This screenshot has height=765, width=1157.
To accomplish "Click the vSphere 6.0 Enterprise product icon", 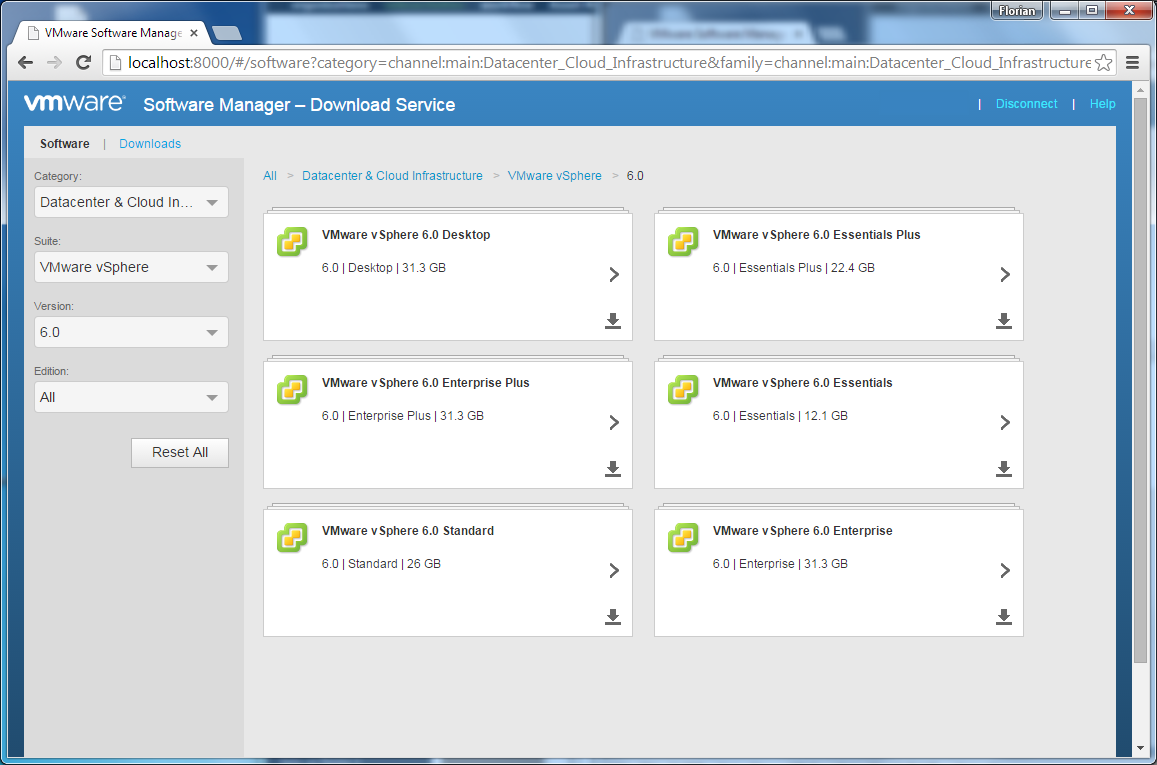I will click(683, 538).
